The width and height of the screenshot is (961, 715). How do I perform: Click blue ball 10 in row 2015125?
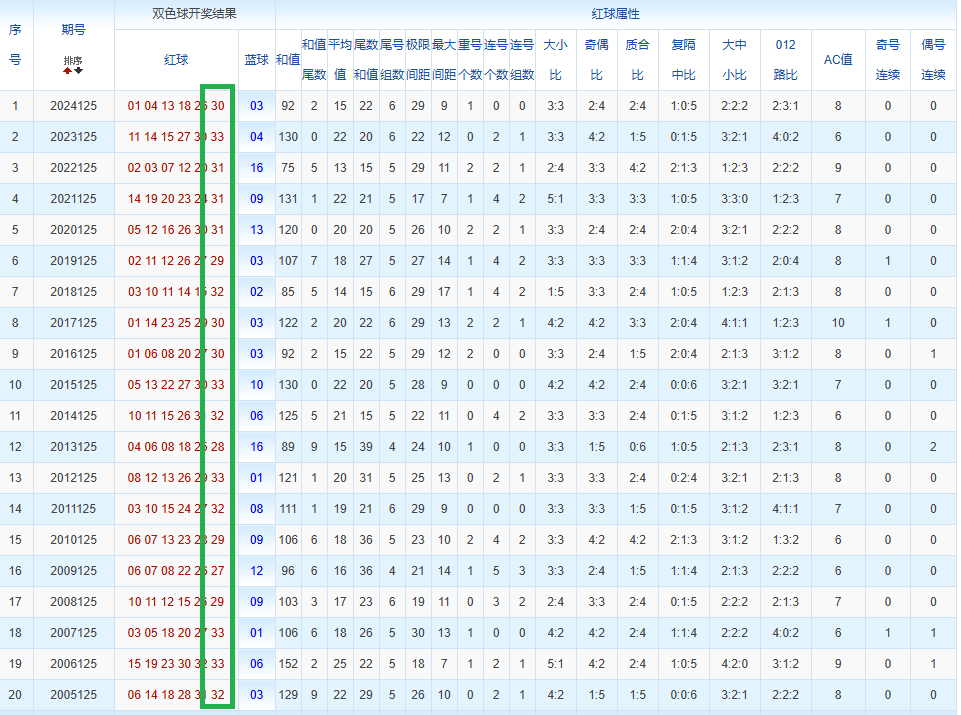point(256,385)
